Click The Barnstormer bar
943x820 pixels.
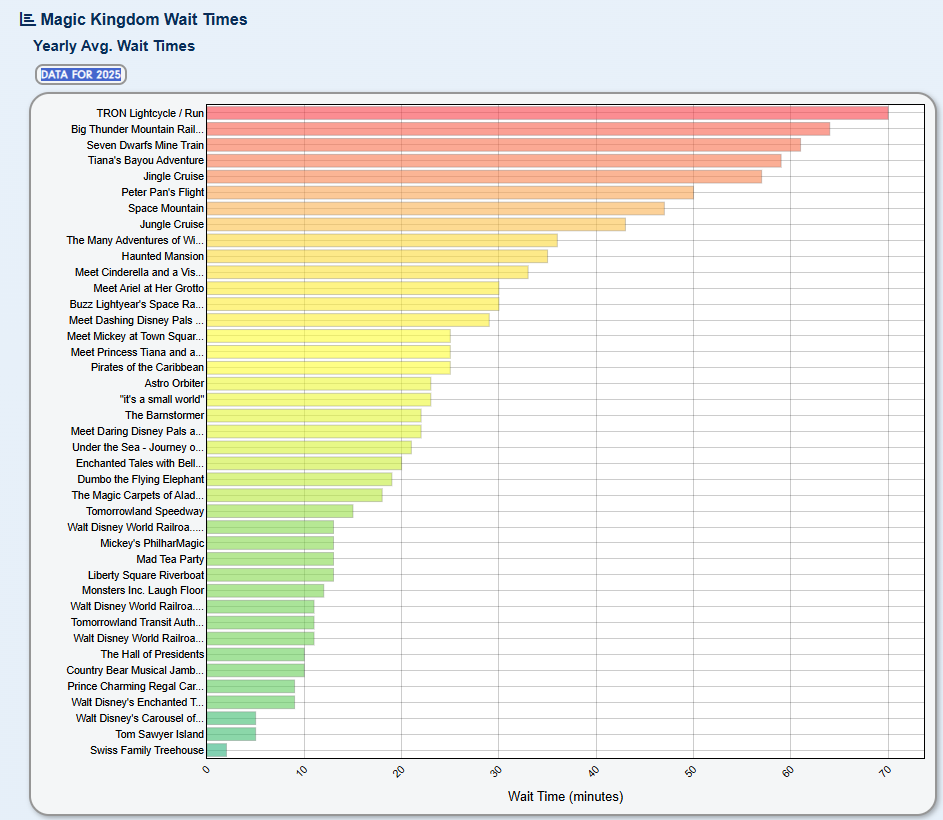tap(313, 415)
